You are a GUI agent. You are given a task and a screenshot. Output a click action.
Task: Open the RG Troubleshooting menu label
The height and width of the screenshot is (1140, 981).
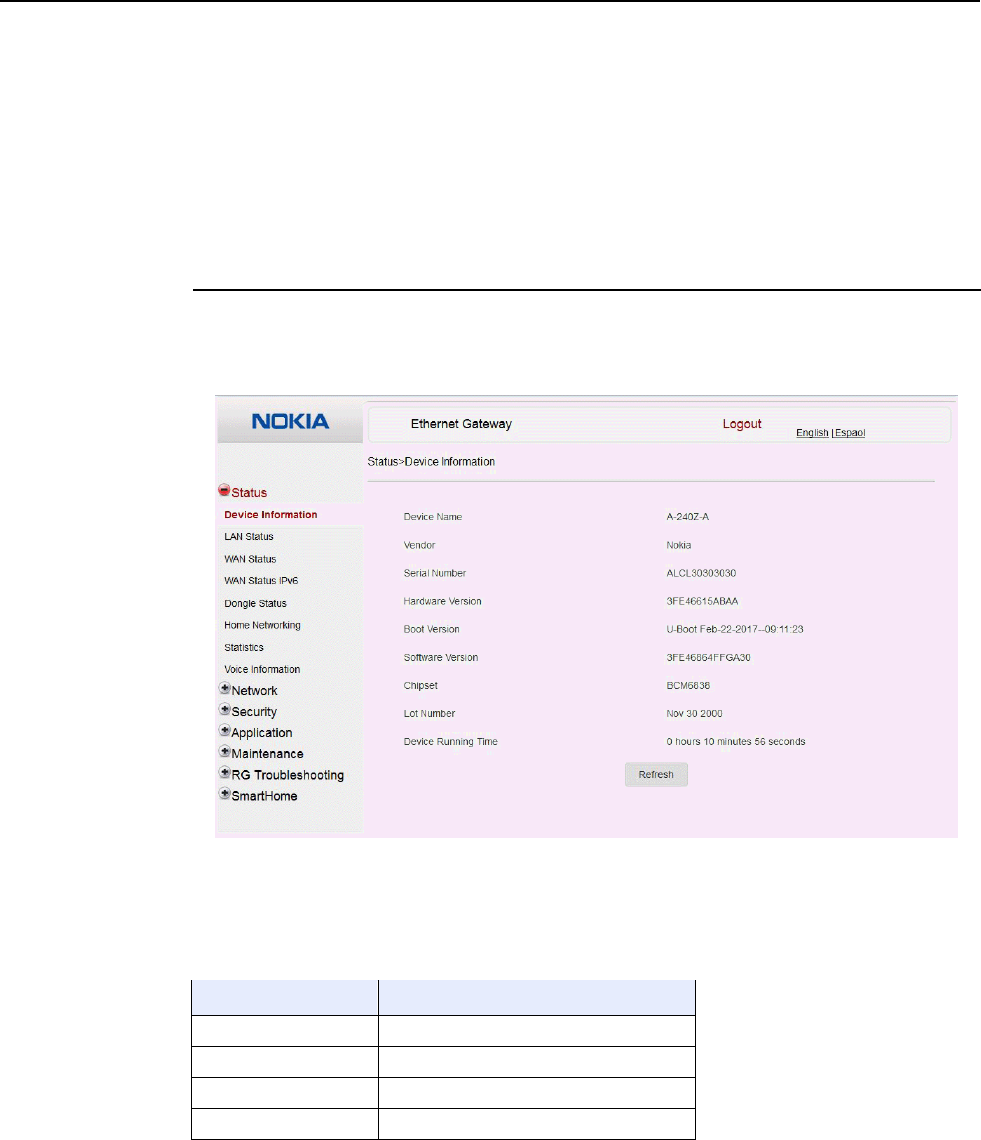click(287, 775)
